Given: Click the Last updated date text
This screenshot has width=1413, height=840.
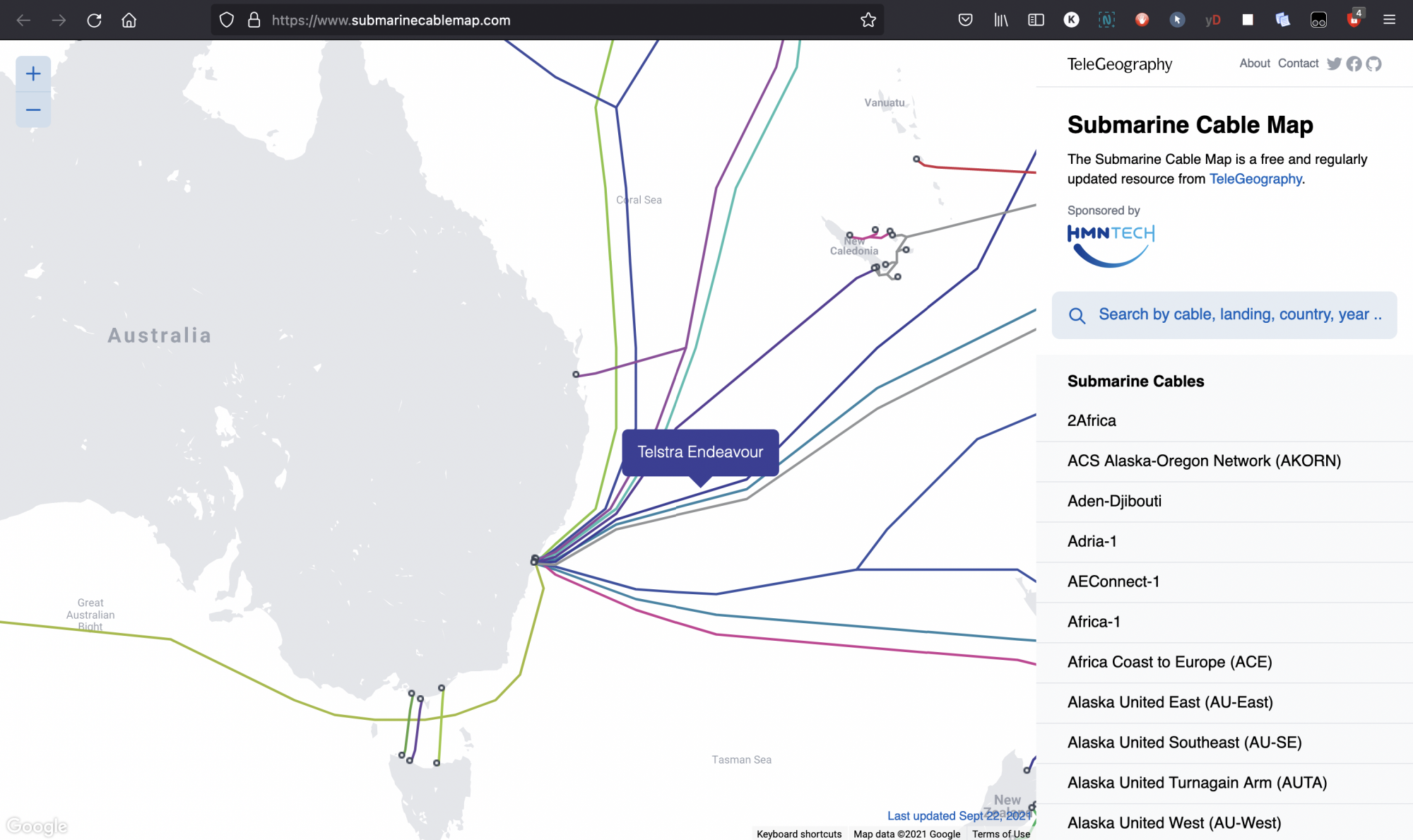Looking at the screenshot, I should pos(959,816).
